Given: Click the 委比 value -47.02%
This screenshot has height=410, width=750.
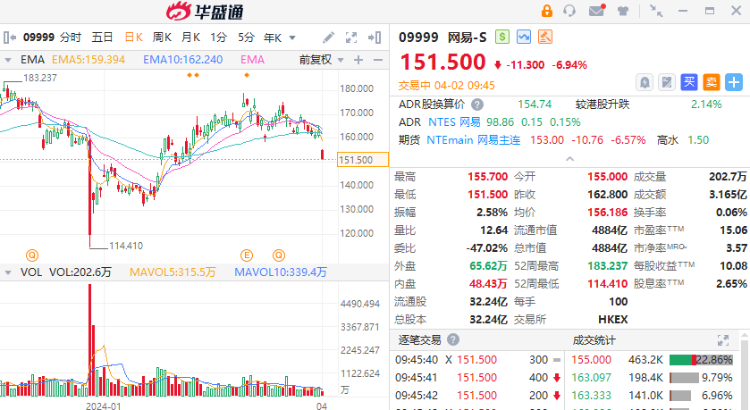Looking at the screenshot, I should 486,248.
